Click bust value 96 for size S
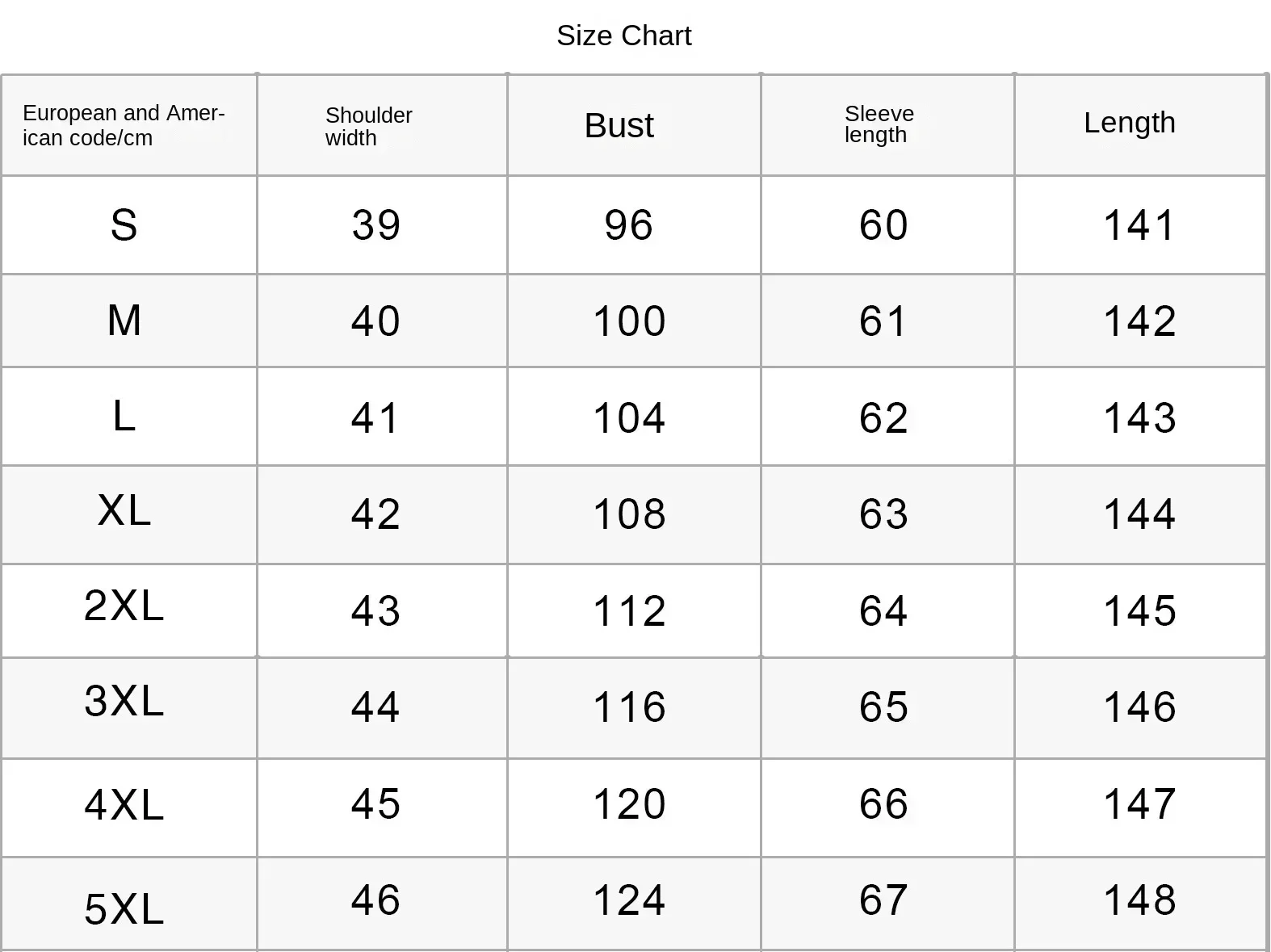Viewport: 1271px width, 952px height. tap(628, 225)
